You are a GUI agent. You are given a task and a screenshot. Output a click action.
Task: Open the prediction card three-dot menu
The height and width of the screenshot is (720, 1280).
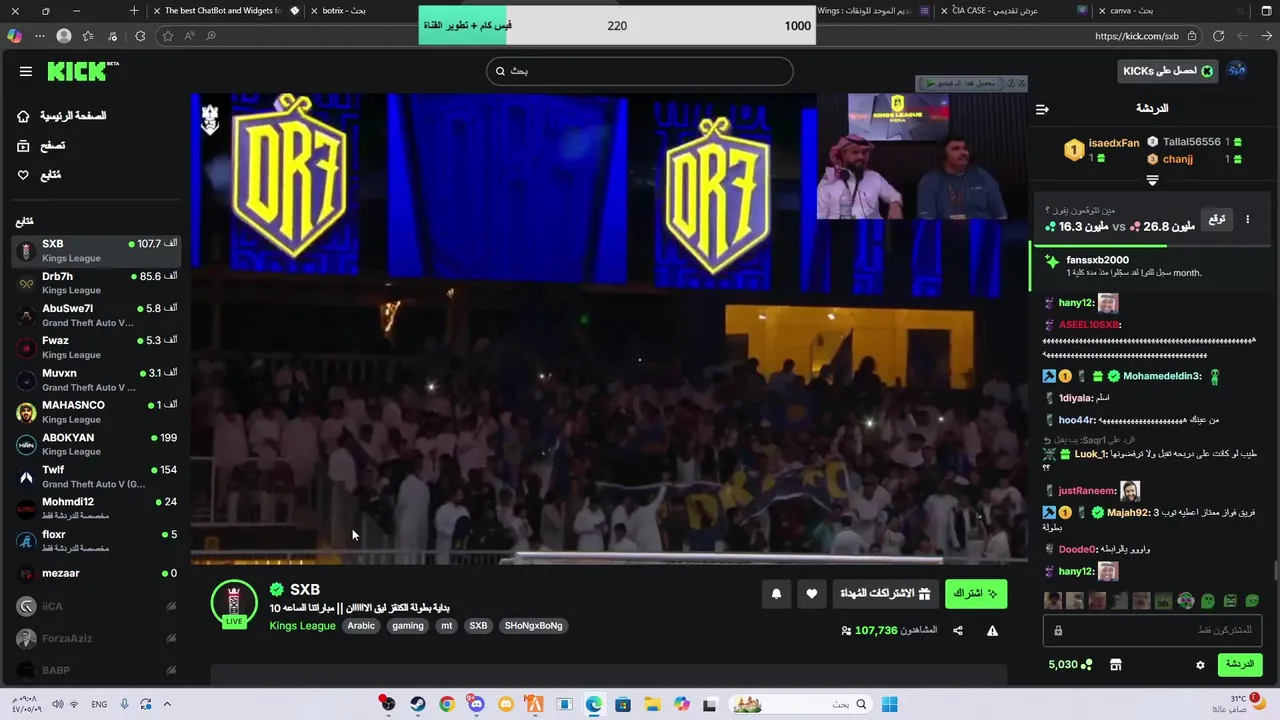point(1247,219)
